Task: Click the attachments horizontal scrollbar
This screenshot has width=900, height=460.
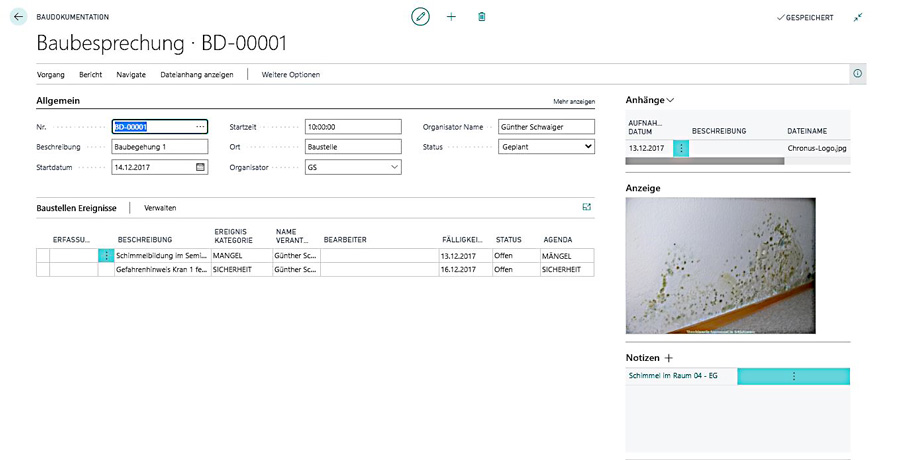Action: pos(704,161)
